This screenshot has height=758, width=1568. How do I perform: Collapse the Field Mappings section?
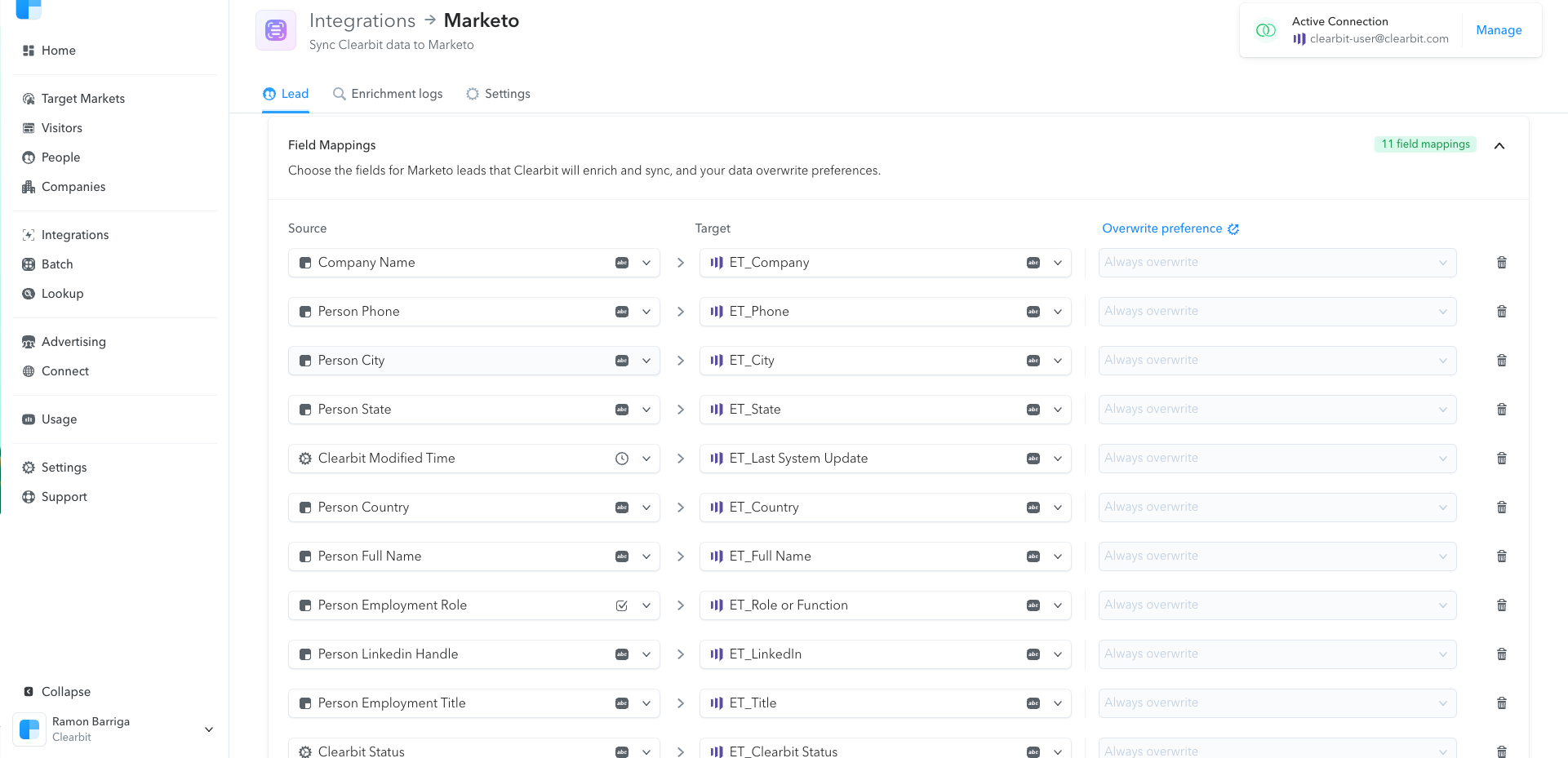pyautogui.click(x=1499, y=146)
